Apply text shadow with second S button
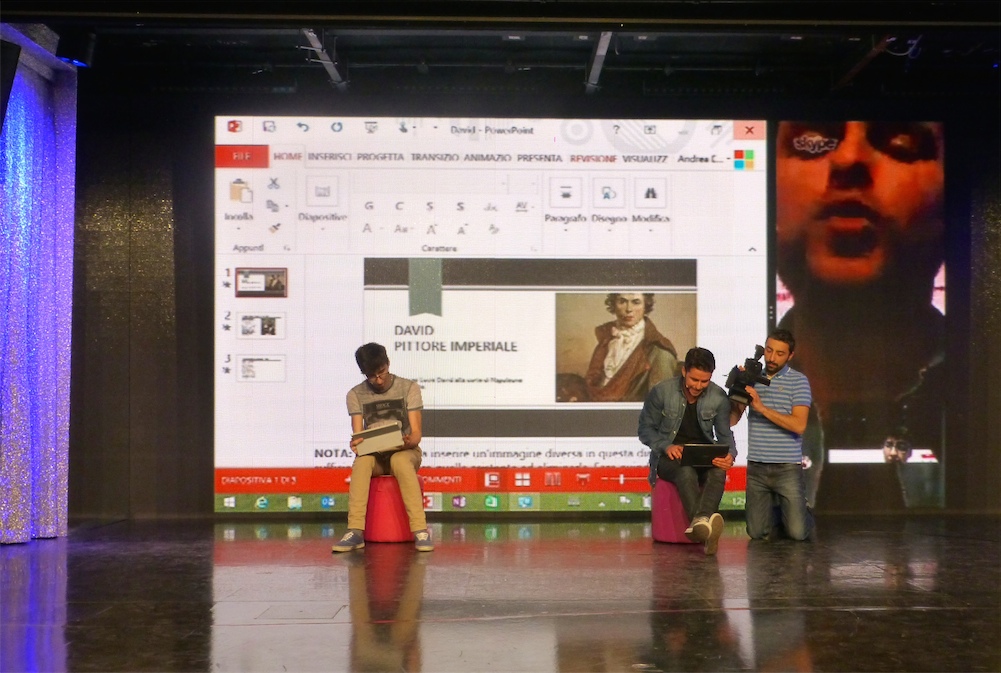Screen dimensions: 1001x673 (x=460, y=206)
